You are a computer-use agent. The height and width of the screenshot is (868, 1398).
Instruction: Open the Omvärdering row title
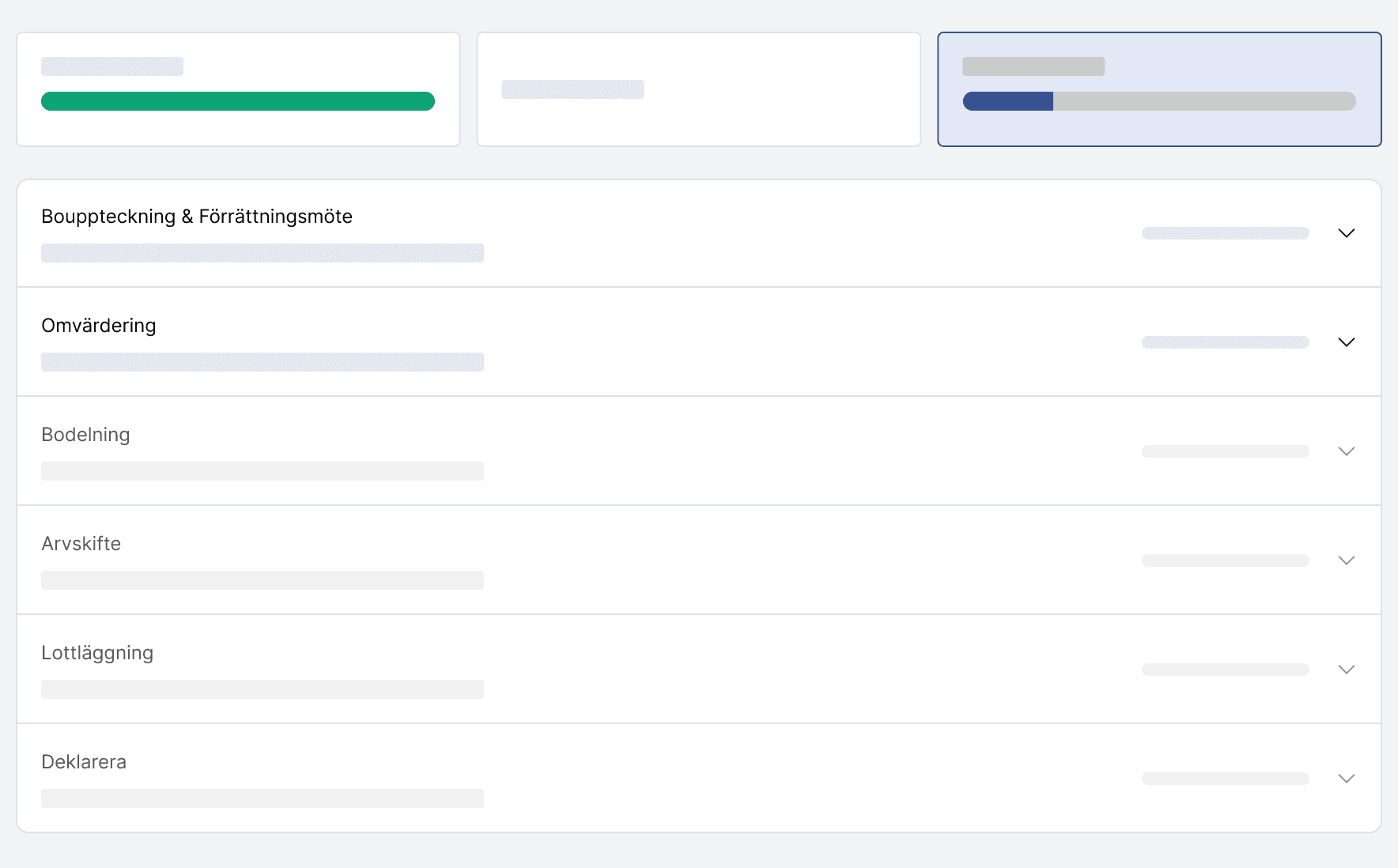99,326
